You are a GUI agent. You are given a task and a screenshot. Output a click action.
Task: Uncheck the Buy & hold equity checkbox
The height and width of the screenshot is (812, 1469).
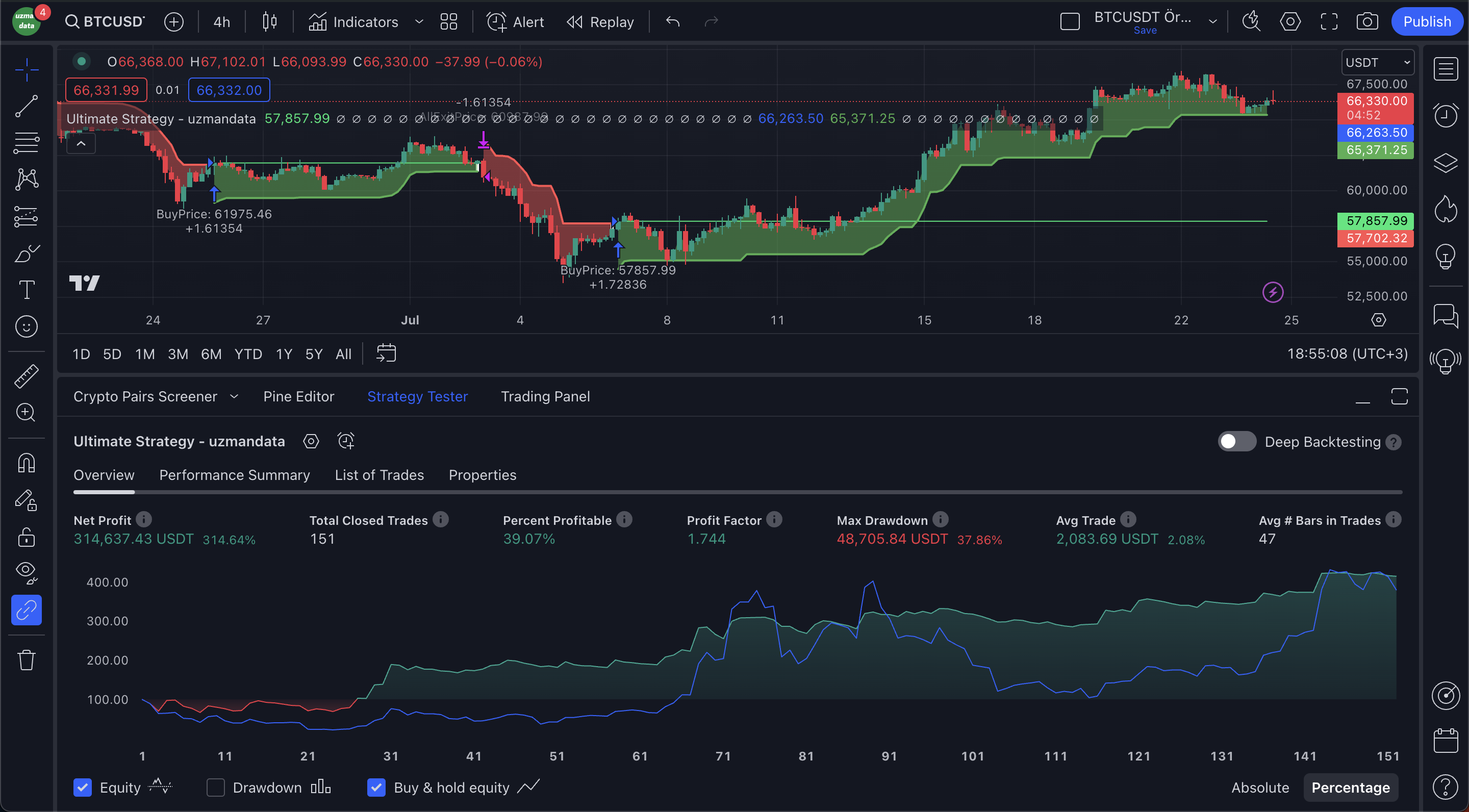point(376,787)
